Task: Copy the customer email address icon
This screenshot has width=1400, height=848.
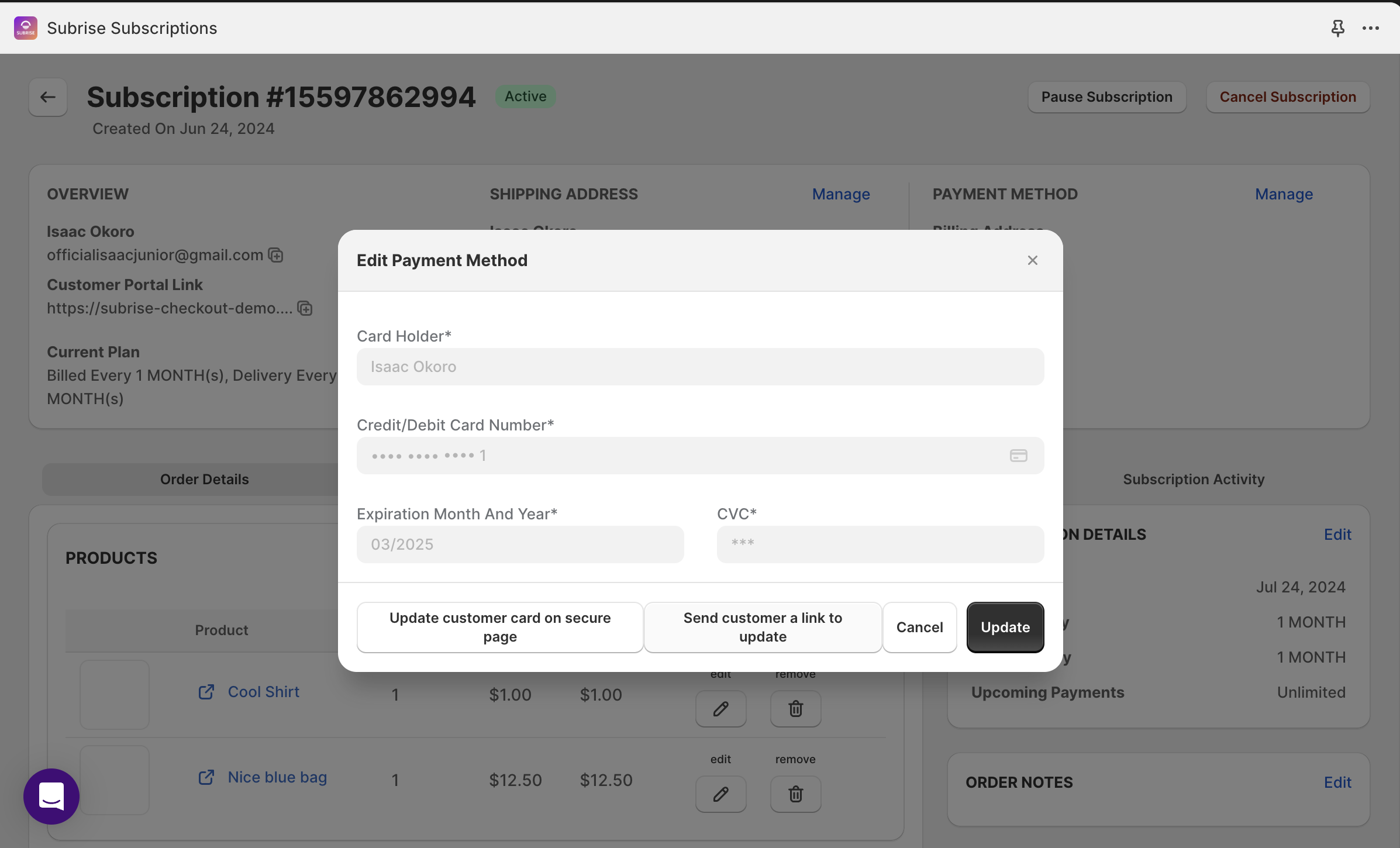Action: coord(275,256)
